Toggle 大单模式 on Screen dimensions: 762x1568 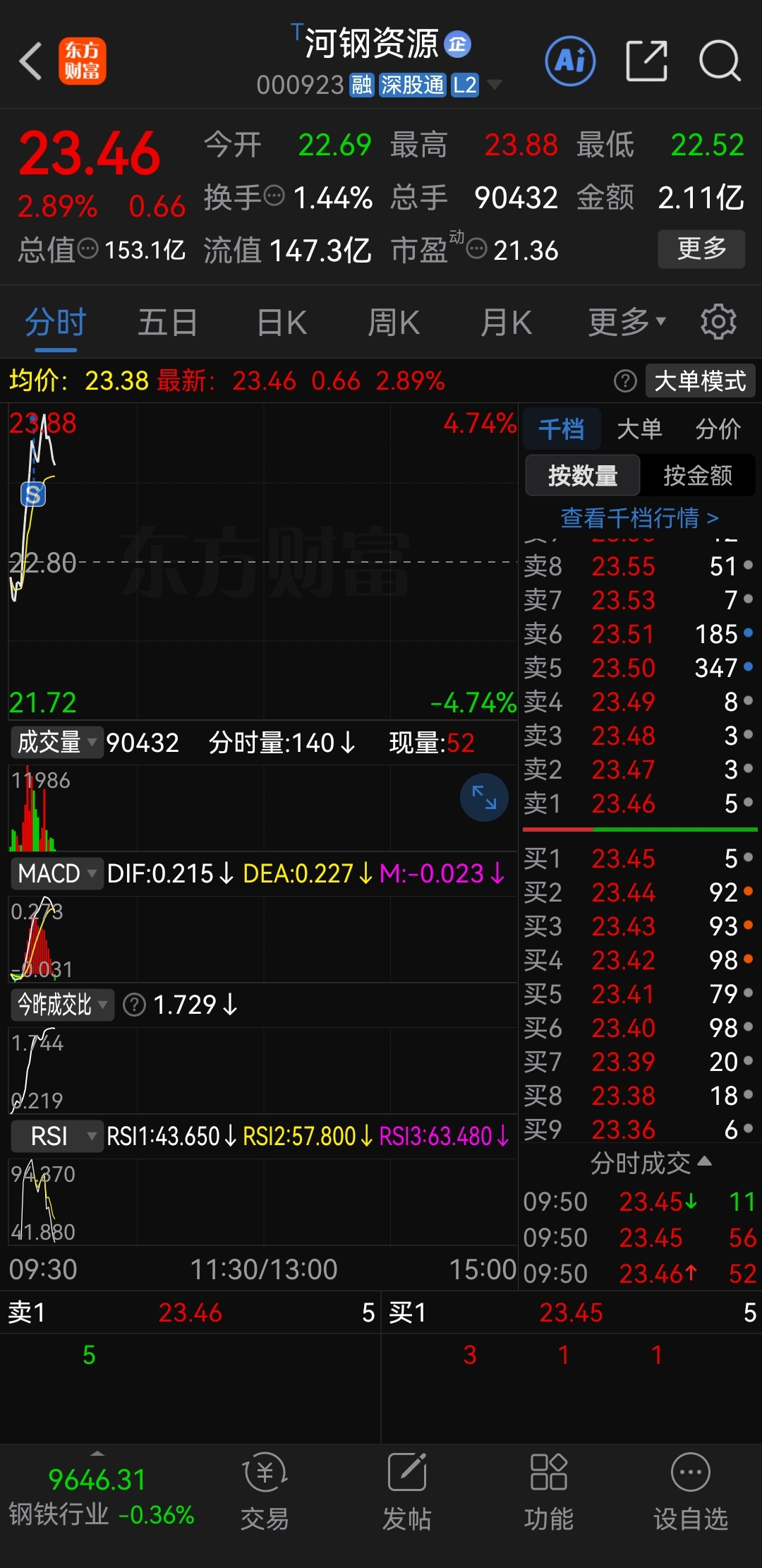pyautogui.click(x=700, y=381)
